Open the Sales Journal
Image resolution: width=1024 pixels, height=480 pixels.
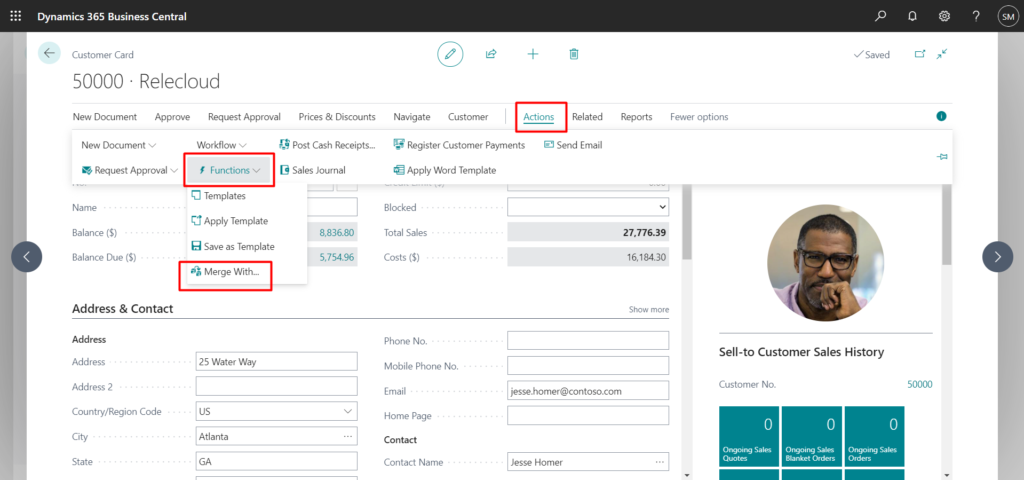(312, 170)
